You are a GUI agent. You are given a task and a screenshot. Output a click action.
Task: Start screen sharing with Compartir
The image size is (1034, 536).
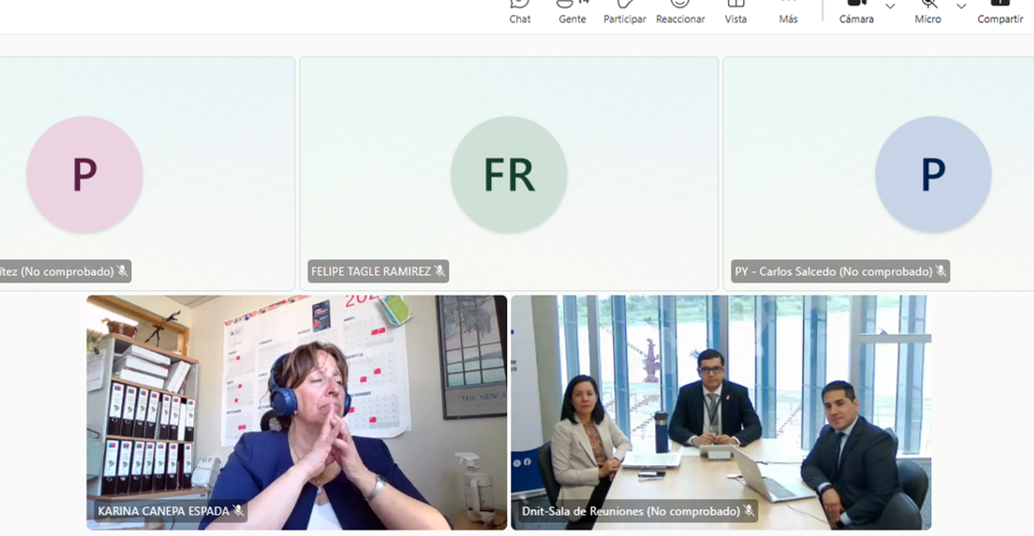point(1000,11)
